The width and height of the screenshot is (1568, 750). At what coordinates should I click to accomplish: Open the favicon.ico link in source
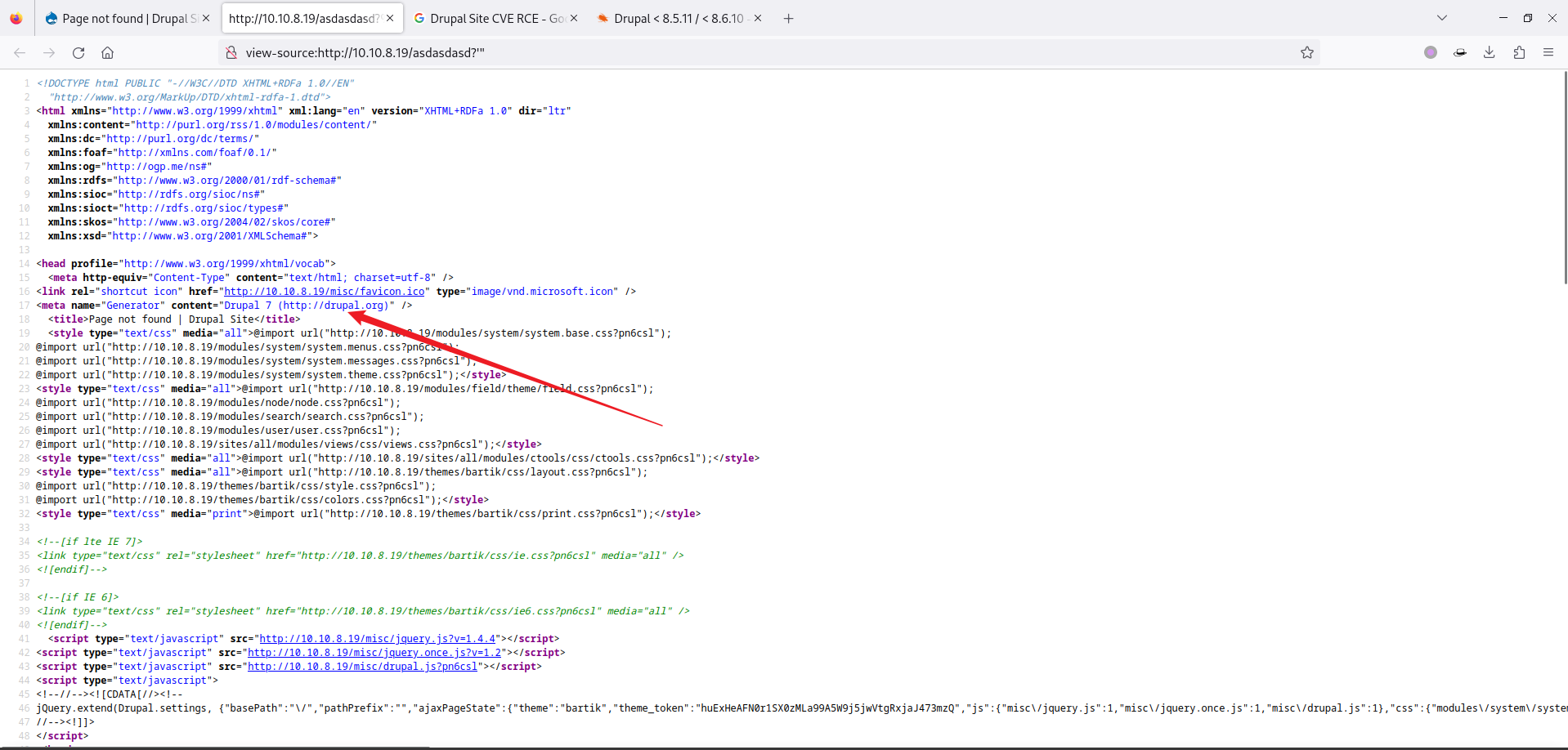click(325, 292)
